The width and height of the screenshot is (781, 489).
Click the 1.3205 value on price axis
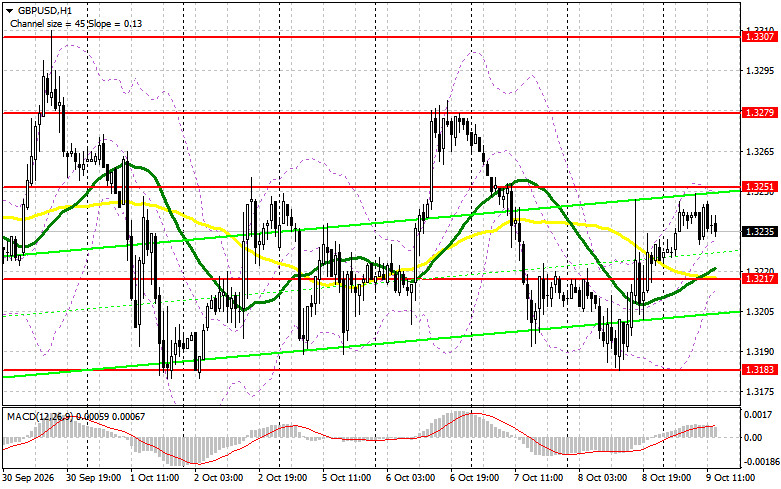[760, 312]
